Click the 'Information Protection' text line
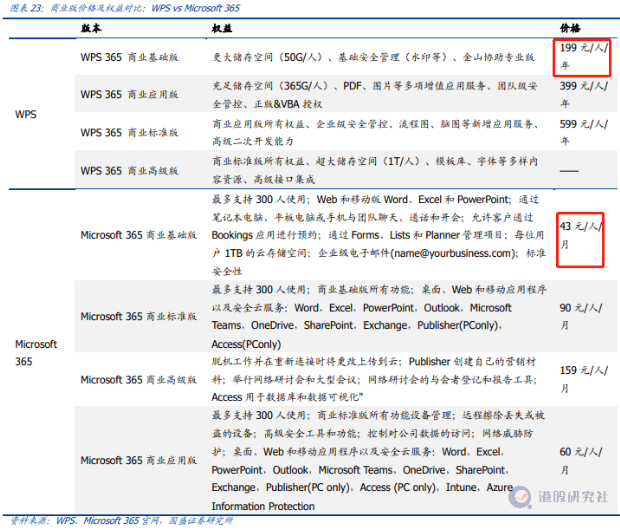Viewport: 620px width, 530px height. click(263, 506)
